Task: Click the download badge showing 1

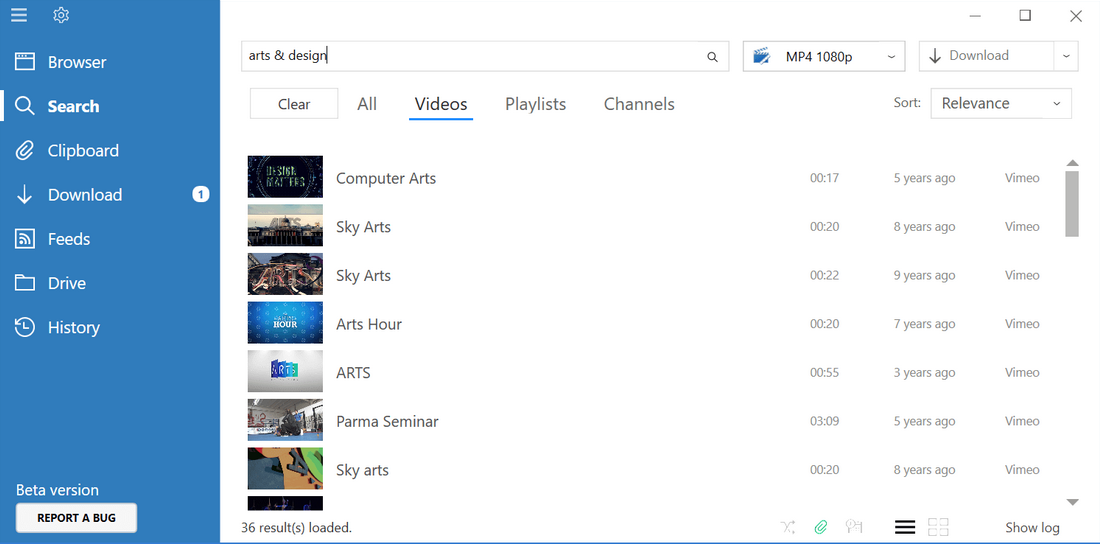Action: (x=201, y=194)
